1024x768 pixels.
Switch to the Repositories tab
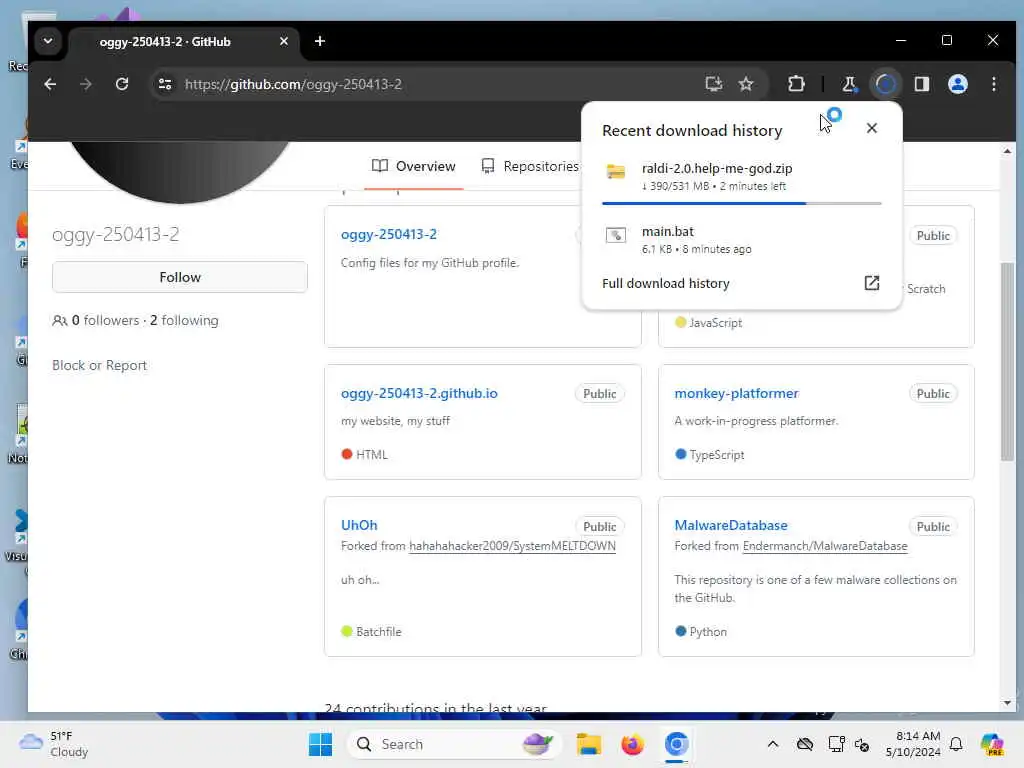pyautogui.click(x=530, y=167)
